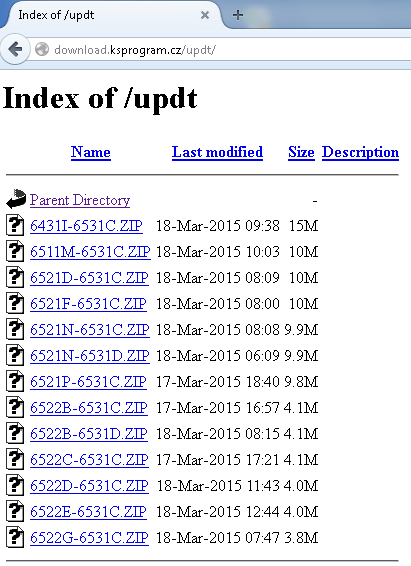Sort listing by Size column

[x=301, y=152]
